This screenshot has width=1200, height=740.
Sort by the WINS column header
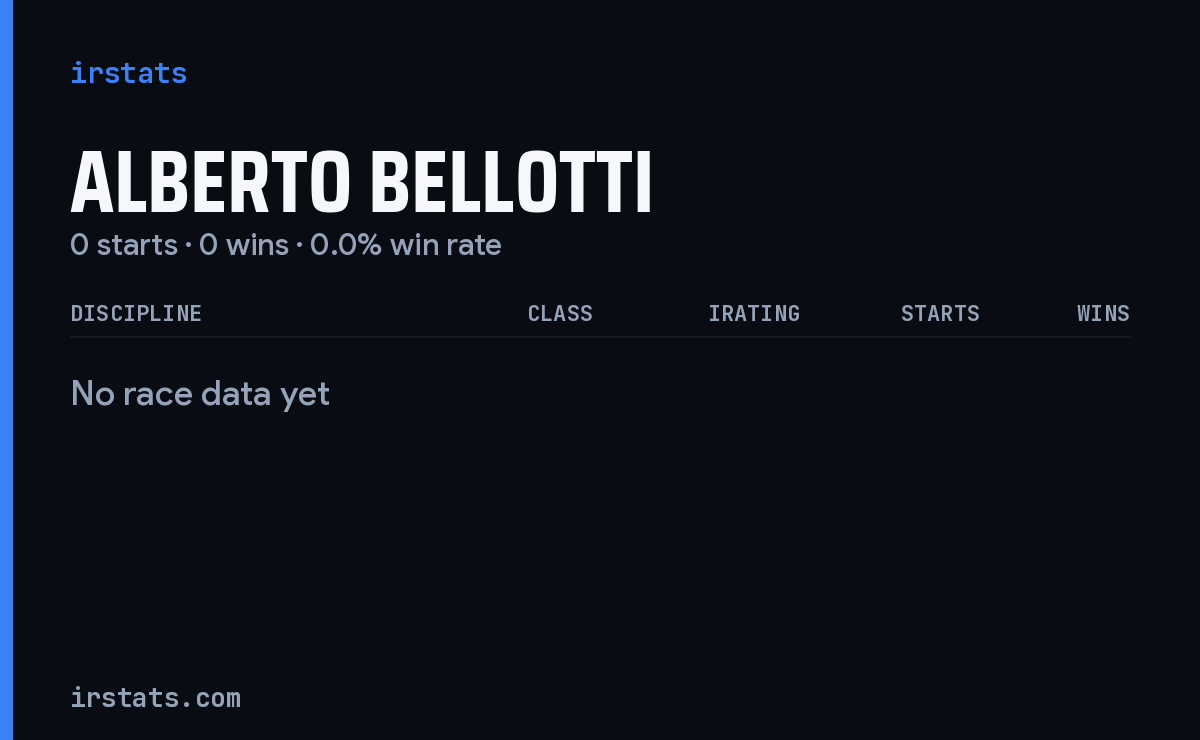tap(1103, 314)
